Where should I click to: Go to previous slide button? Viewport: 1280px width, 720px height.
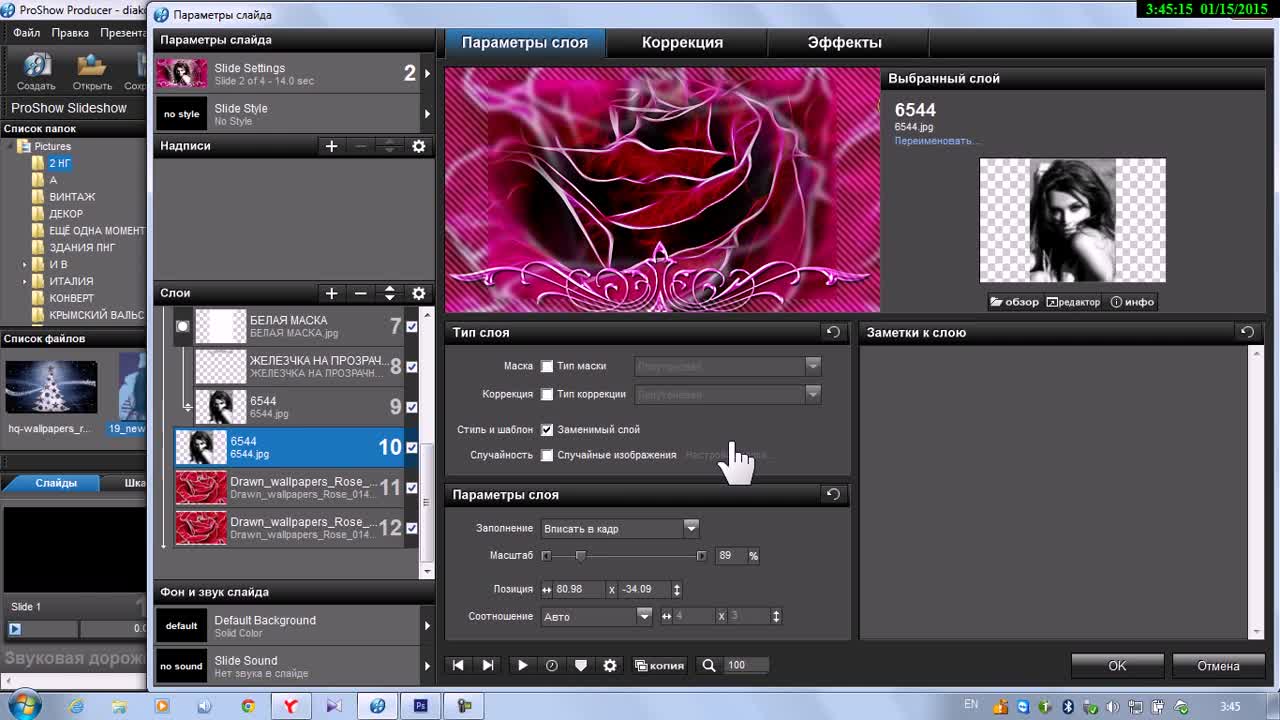click(x=458, y=665)
